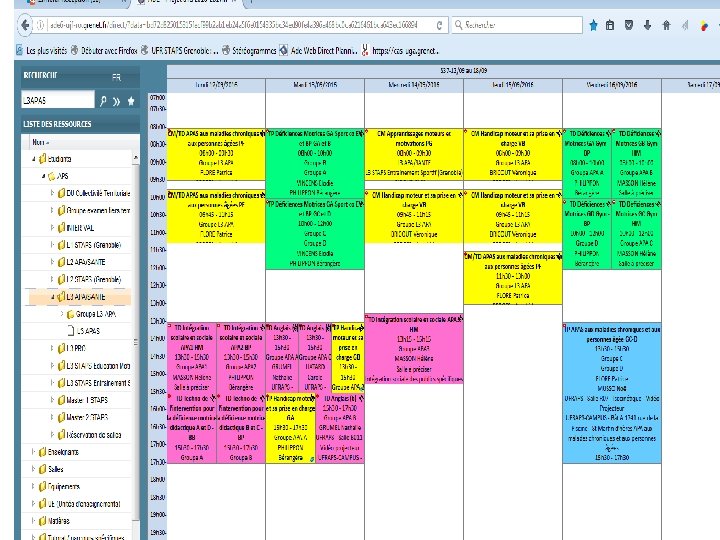Expand the Equipements tree node

(x=34, y=486)
